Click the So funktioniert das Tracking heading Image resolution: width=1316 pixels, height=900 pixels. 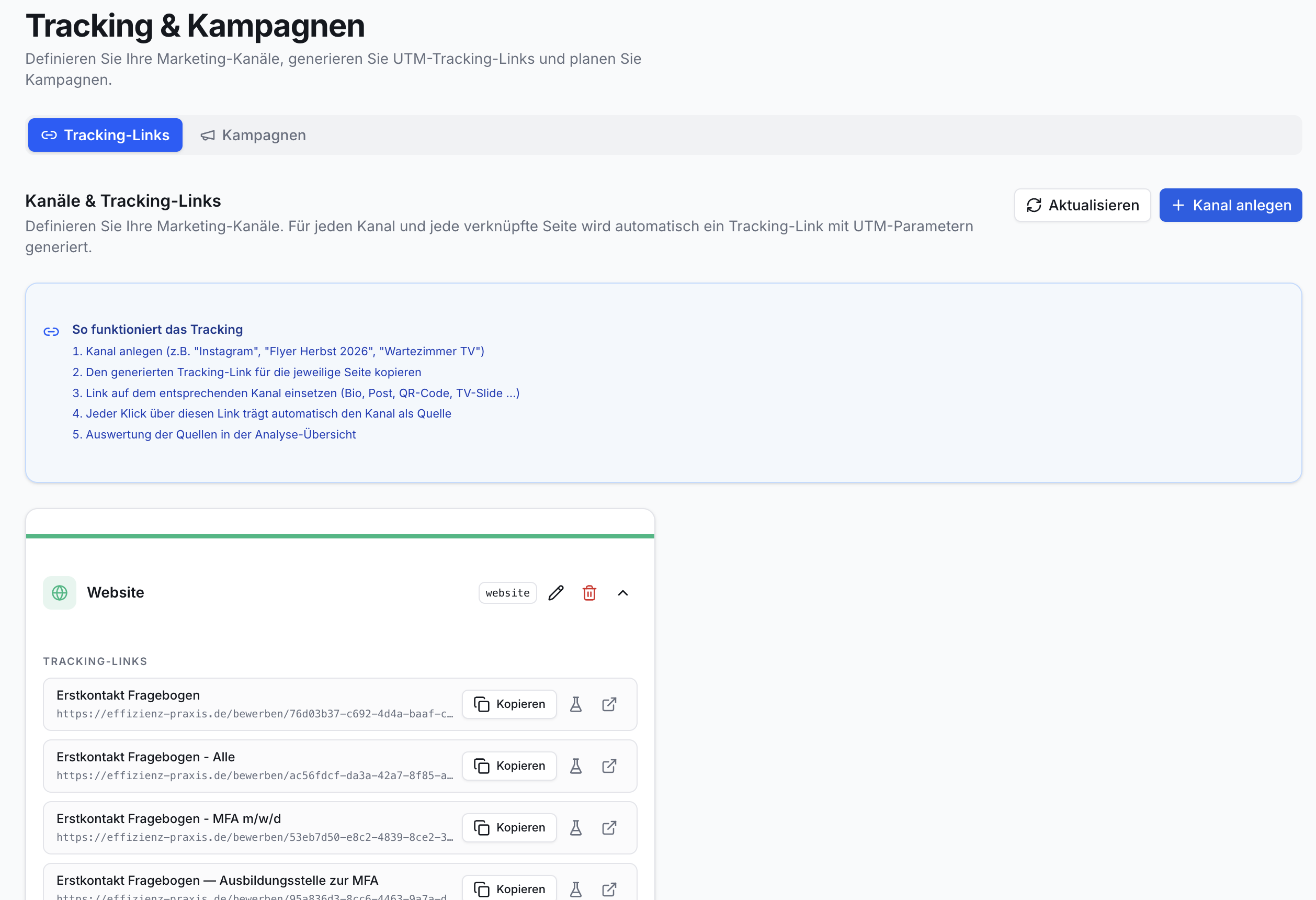(157, 330)
